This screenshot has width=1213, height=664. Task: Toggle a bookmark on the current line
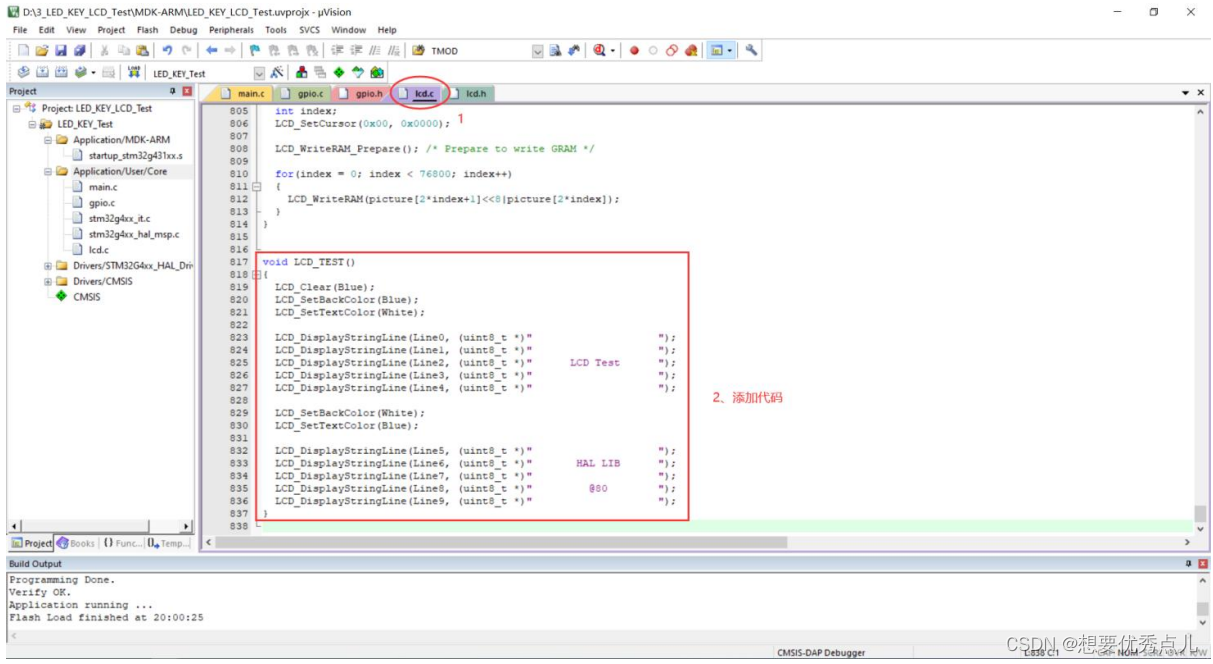click(x=255, y=50)
